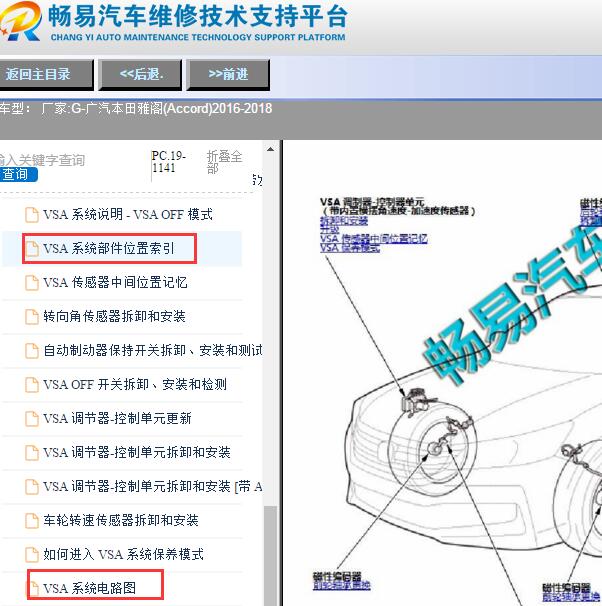
Task: Open diagram link 'VSA 传感器中间位置记忆'
Action: [x=374, y=238]
